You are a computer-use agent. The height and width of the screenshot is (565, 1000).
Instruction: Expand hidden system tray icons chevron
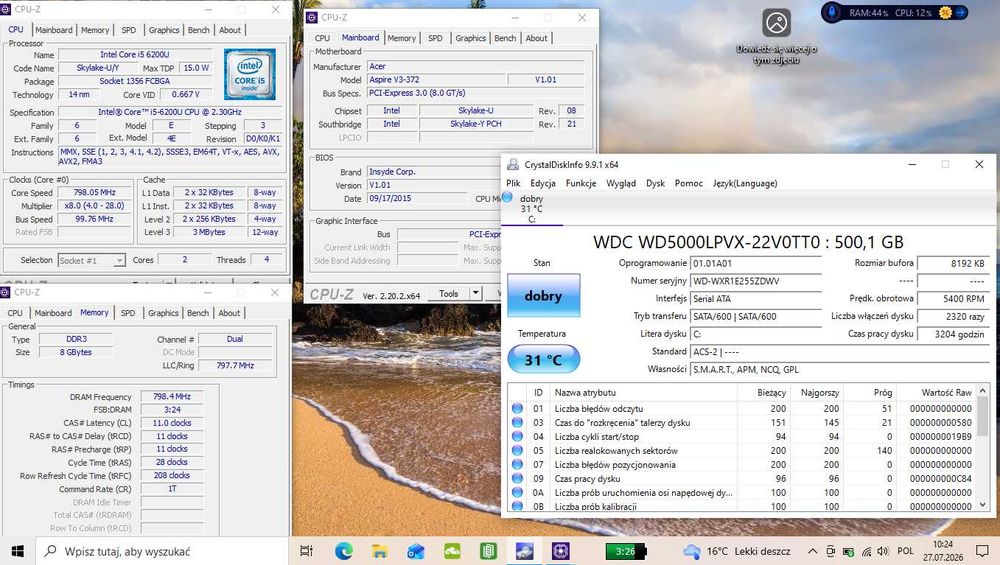pos(812,551)
